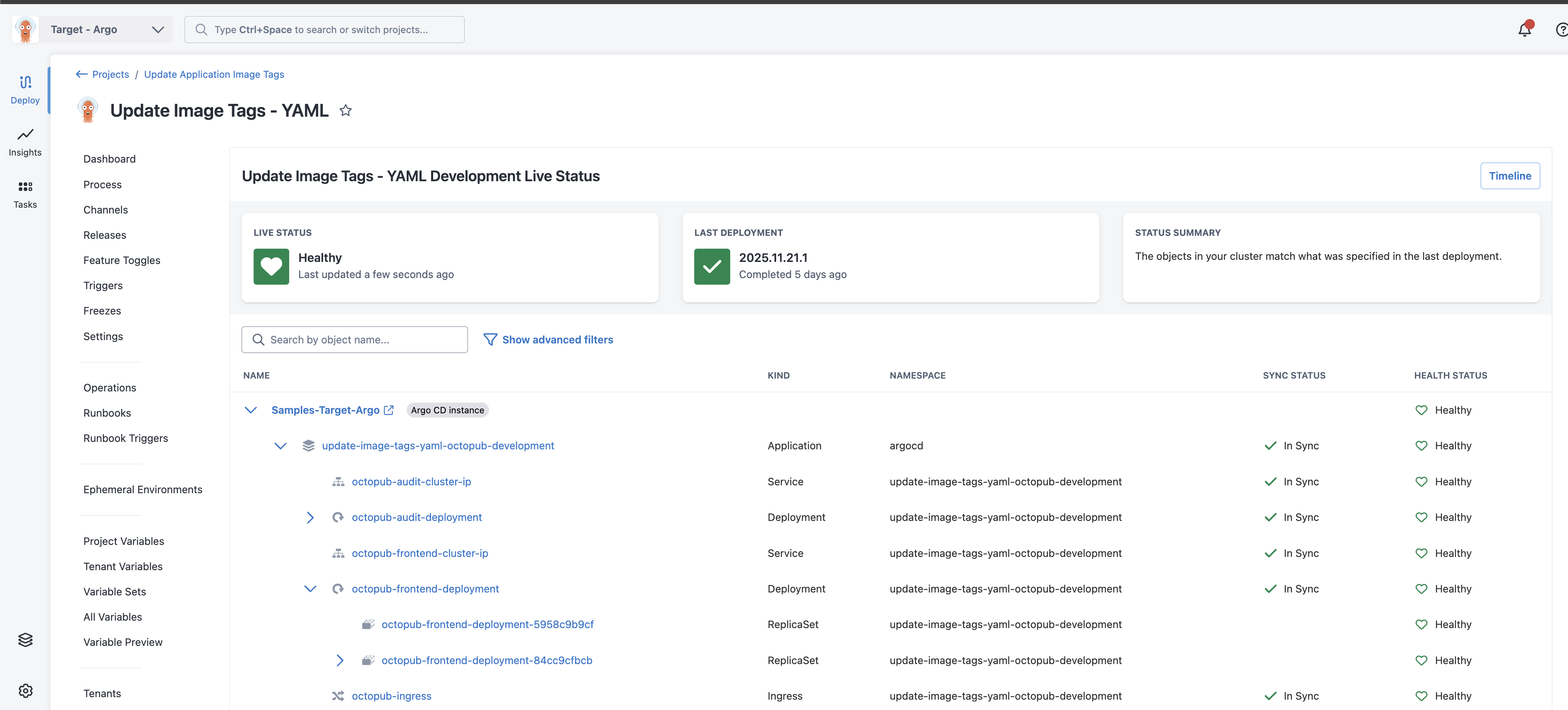Expand the octopub-audit-deployment row

pyautogui.click(x=310, y=517)
